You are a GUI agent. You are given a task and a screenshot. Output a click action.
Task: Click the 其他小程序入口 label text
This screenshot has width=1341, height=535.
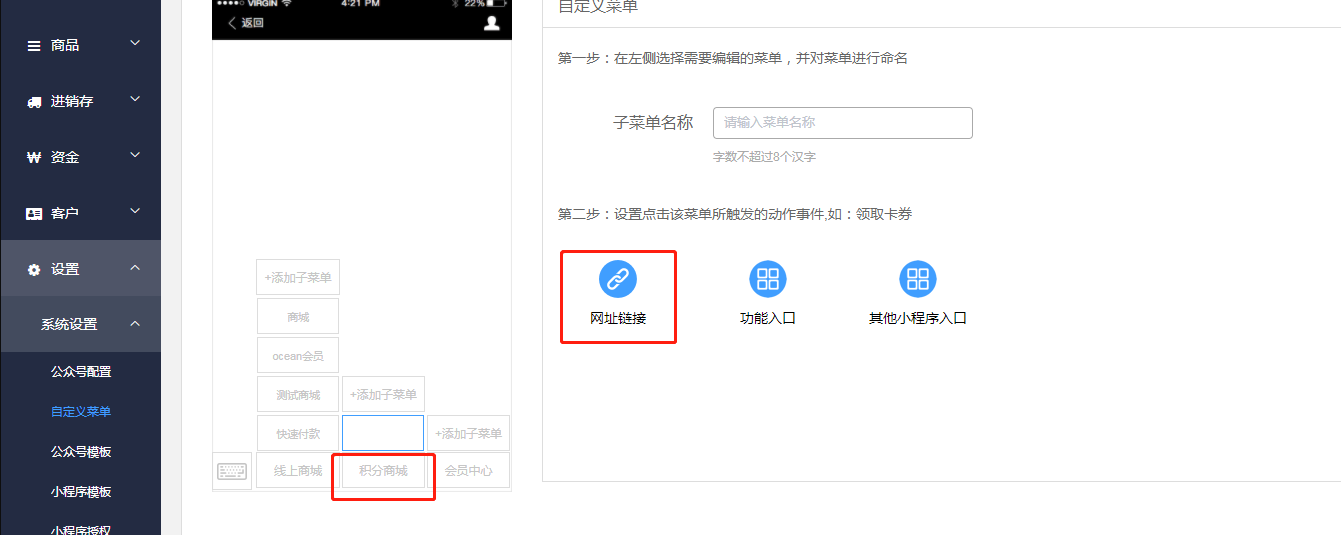(x=918, y=319)
